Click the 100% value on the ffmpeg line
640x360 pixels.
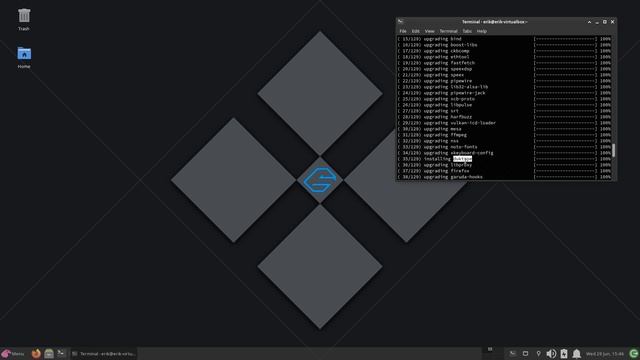[605, 135]
